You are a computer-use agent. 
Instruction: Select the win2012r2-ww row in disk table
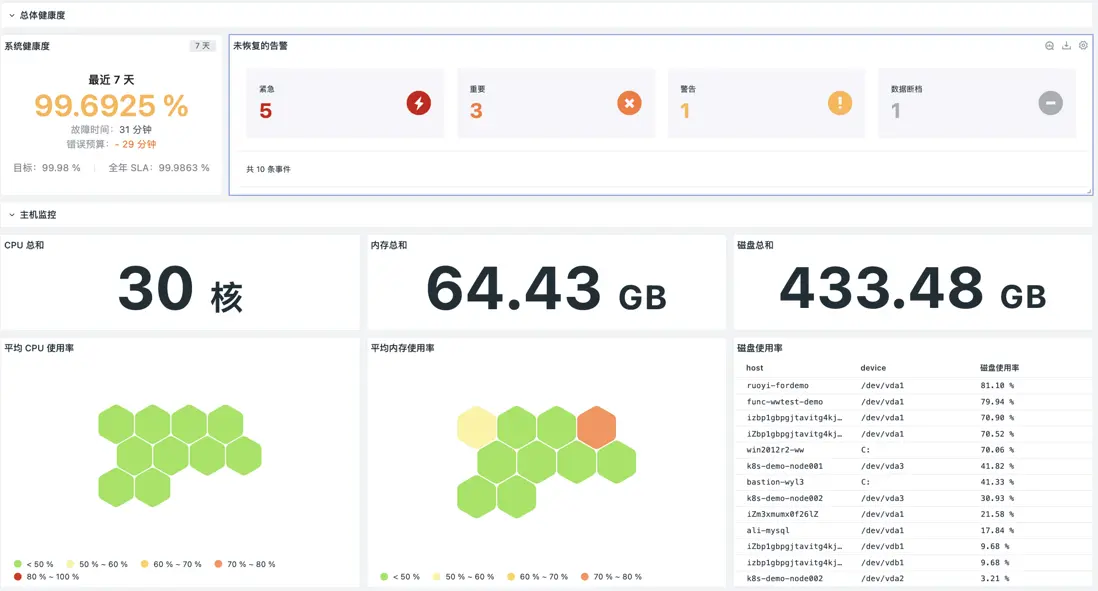(775, 450)
